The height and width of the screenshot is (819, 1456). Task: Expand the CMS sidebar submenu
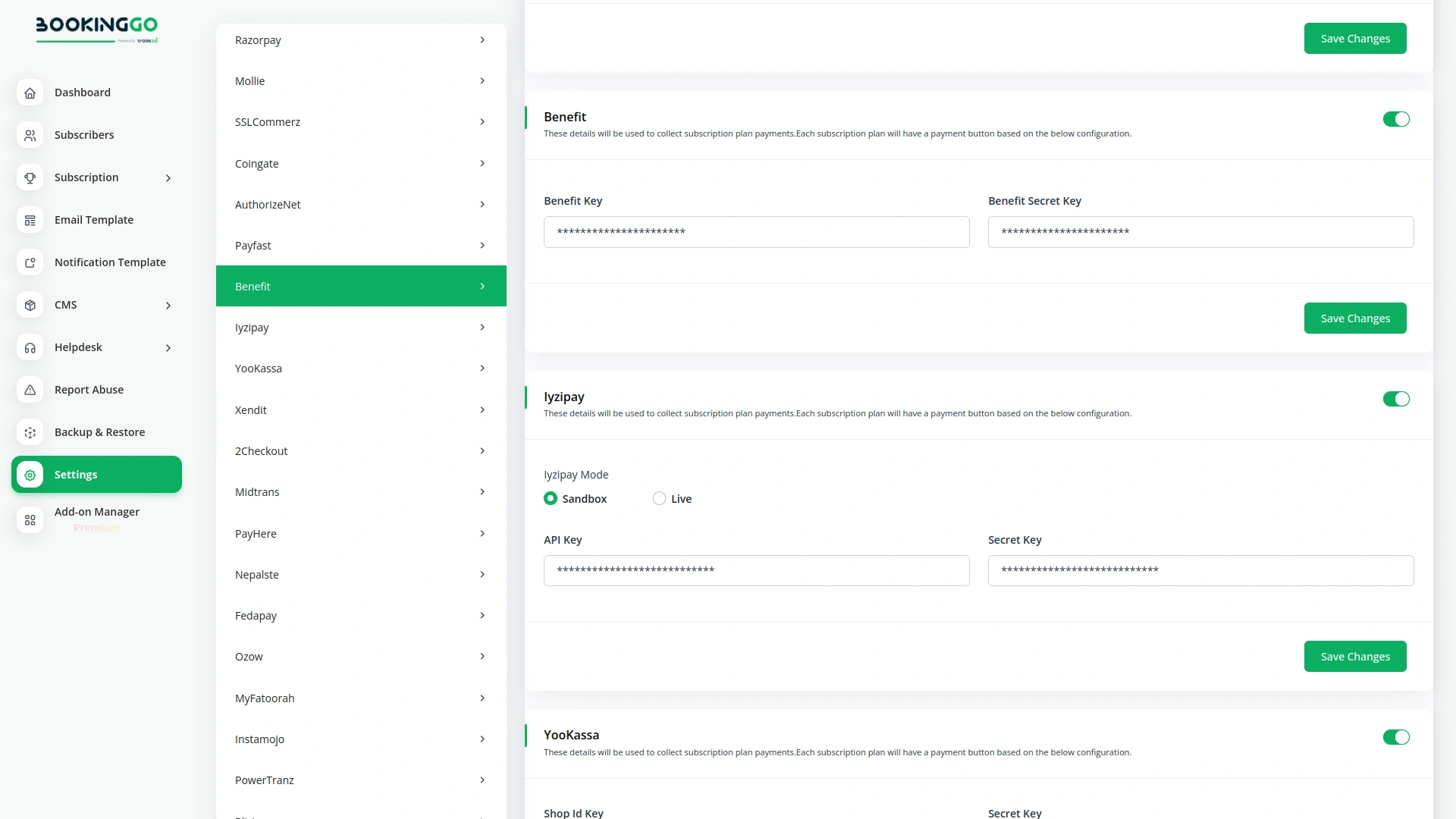coord(168,305)
